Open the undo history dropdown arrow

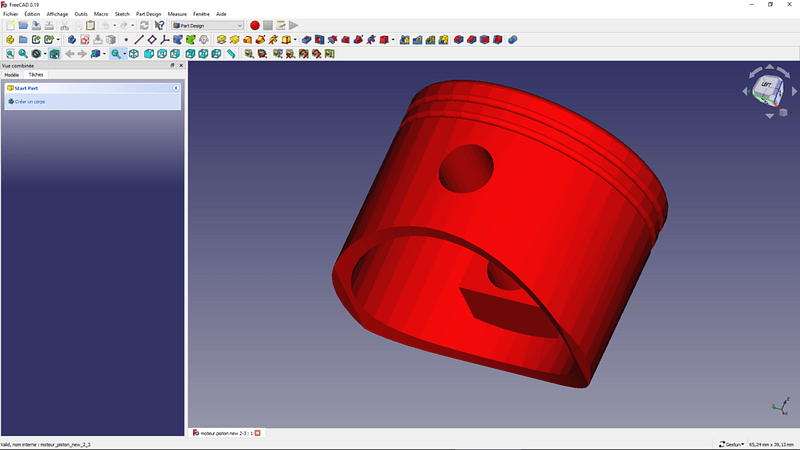[114, 26]
